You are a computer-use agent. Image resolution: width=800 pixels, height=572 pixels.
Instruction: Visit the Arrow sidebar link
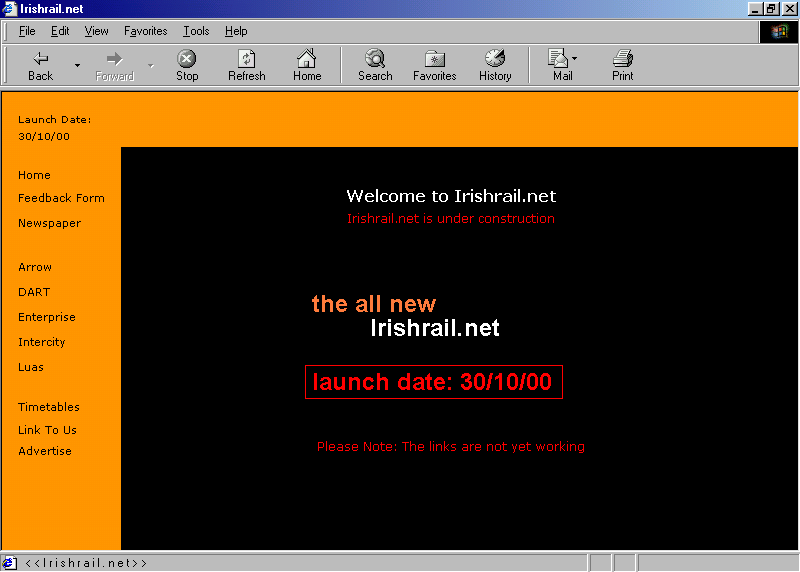(x=35, y=267)
